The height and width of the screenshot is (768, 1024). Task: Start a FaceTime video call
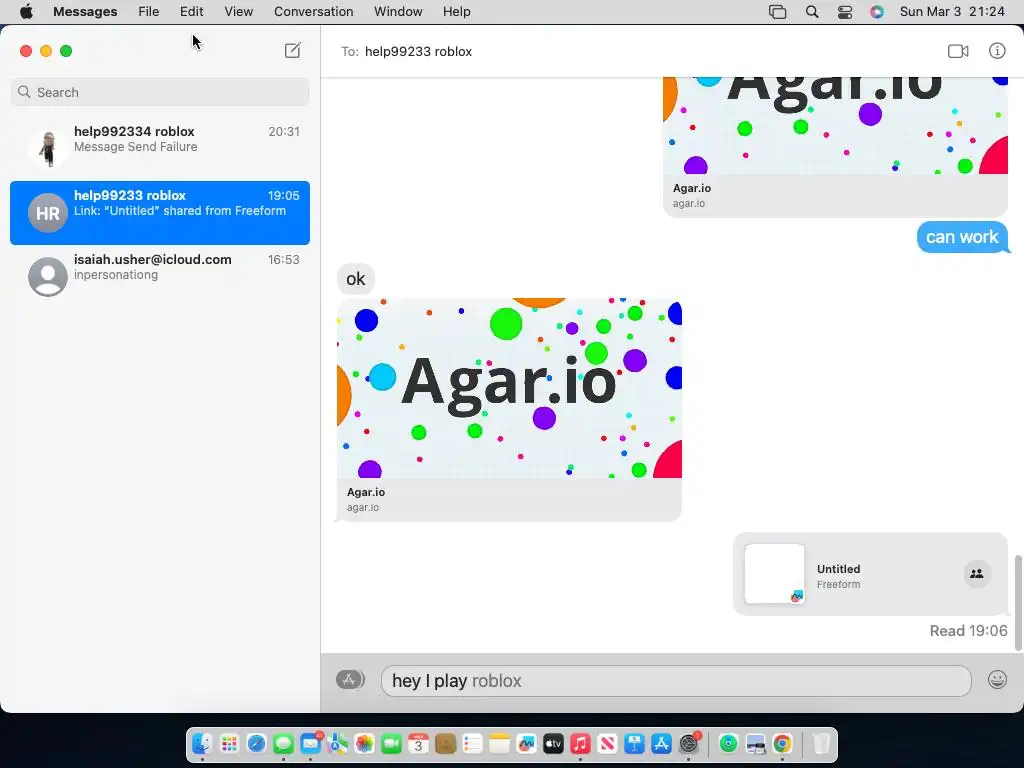click(958, 51)
